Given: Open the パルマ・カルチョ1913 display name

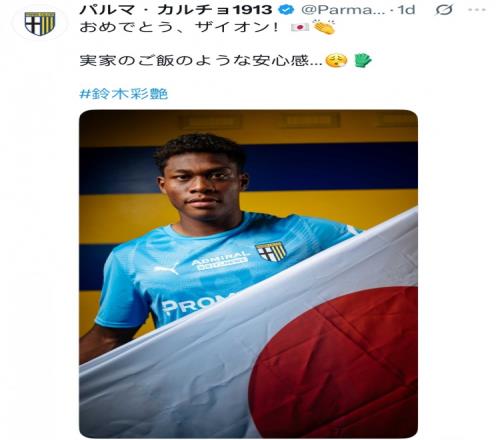Looking at the screenshot, I should click(x=176, y=10).
